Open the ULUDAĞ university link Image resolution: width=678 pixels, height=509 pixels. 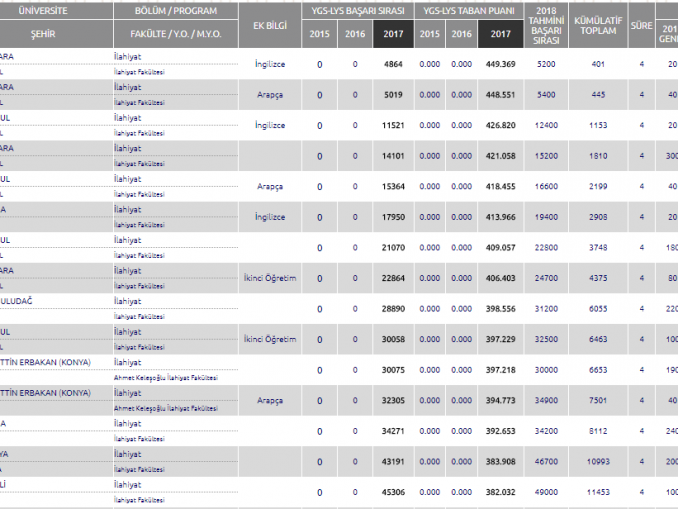click(x=20, y=301)
